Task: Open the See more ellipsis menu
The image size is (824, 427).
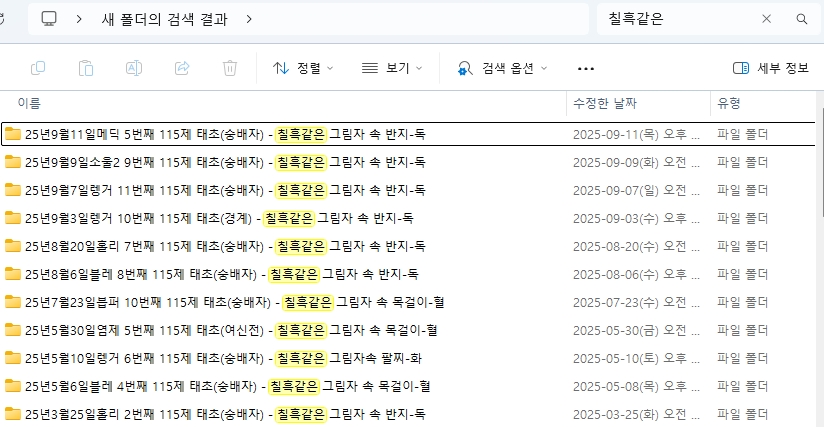Action: click(586, 68)
